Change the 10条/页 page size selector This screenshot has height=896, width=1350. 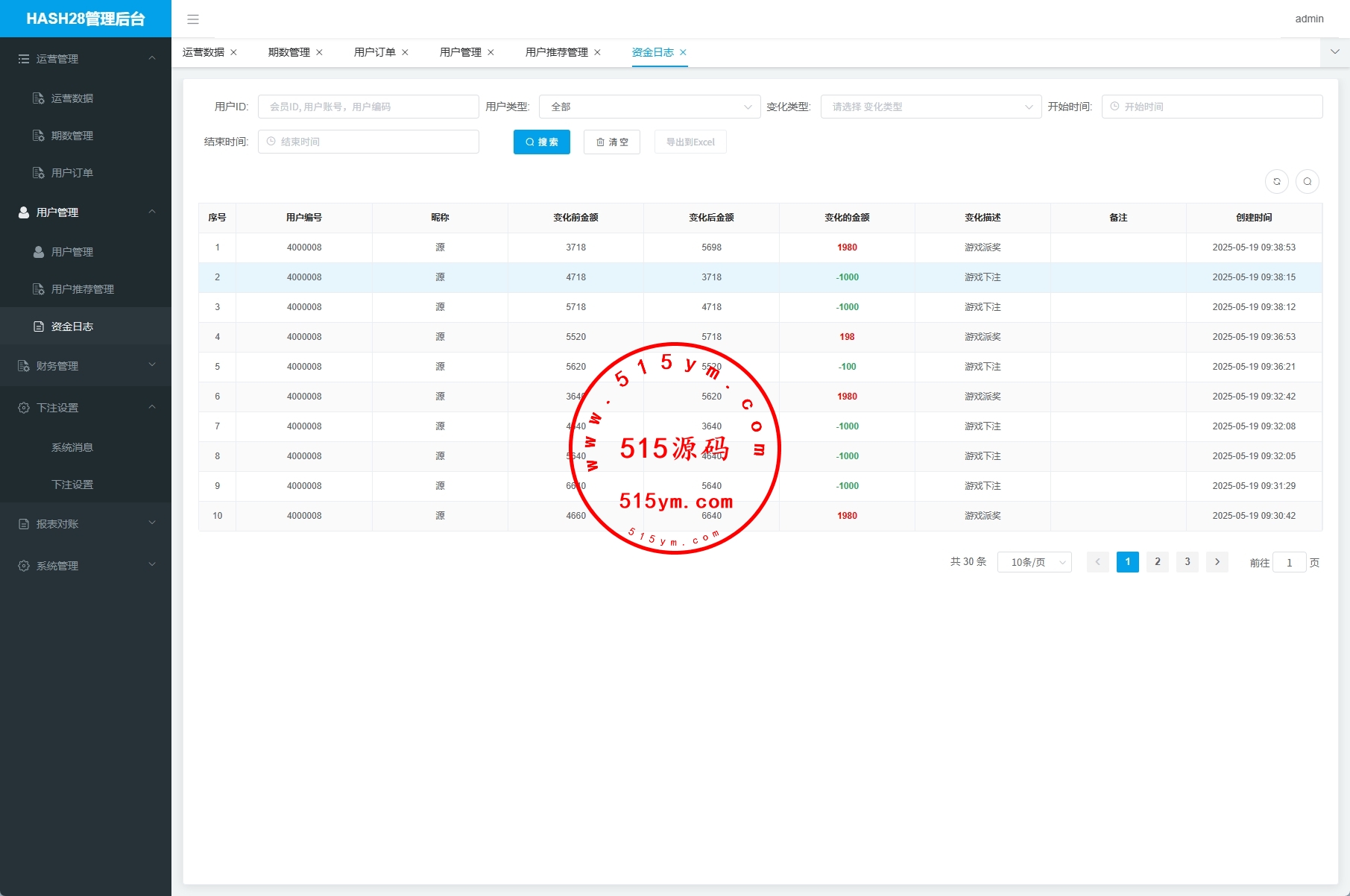point(1034,562)
